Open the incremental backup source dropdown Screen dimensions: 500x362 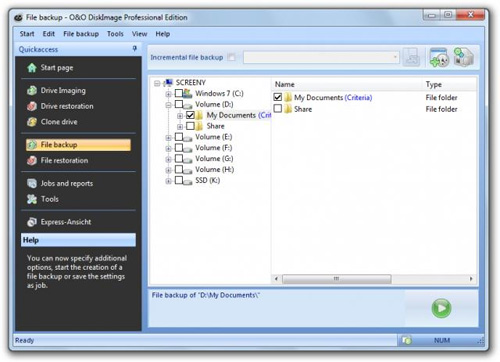point(321,57)
